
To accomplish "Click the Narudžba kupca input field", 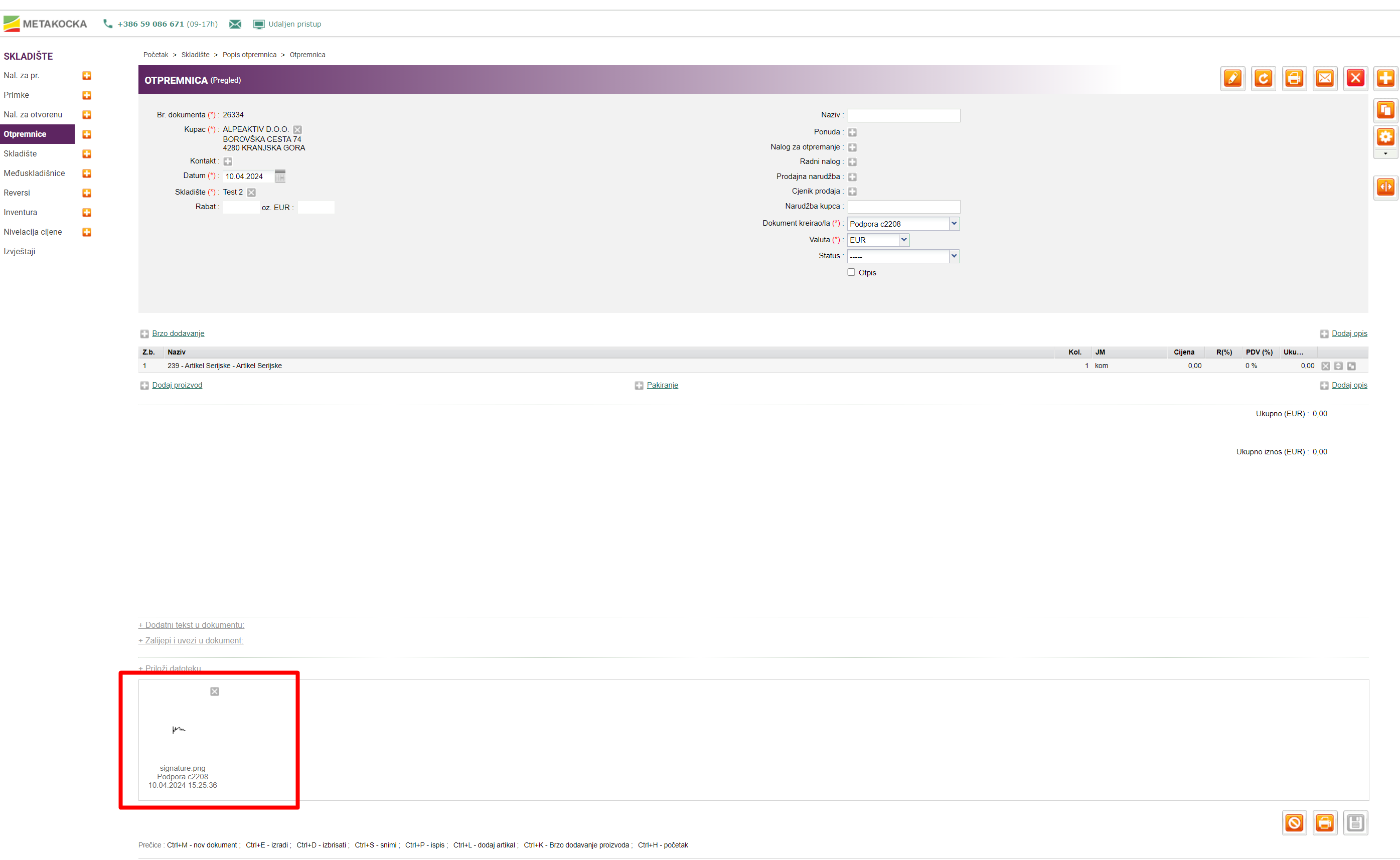I will click(903, 207).
